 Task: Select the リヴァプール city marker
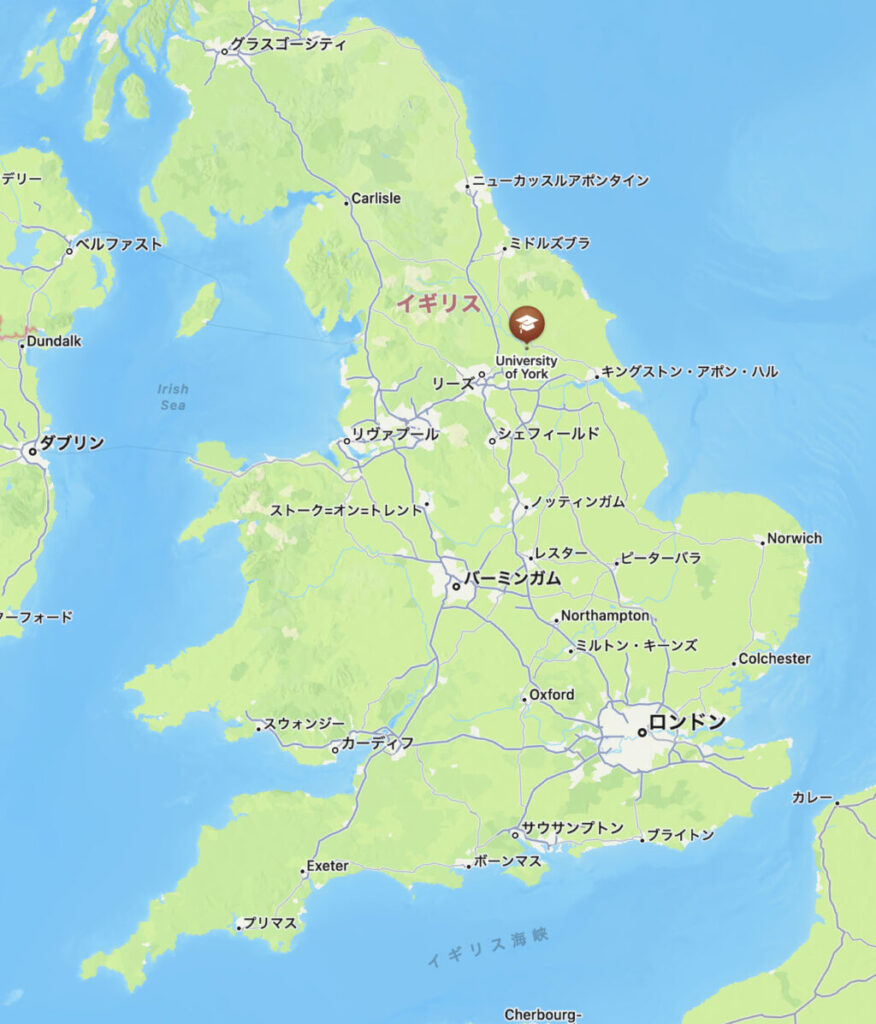coord(347,441)
